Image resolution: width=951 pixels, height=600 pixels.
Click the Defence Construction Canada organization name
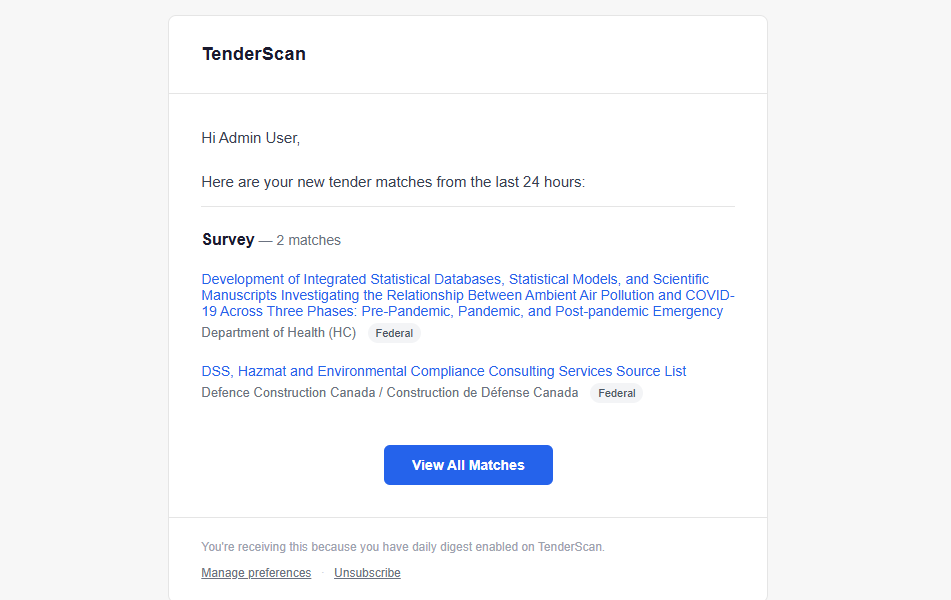(x=389, y=392)
